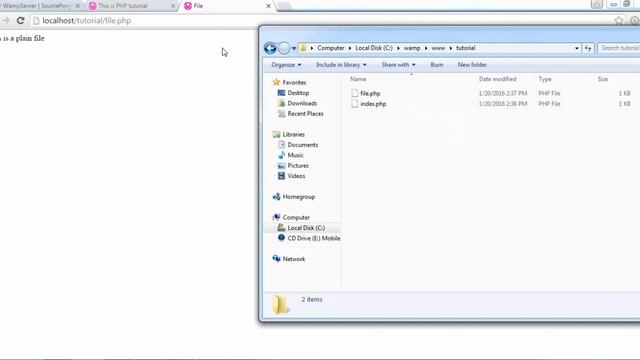The width and height of the screenshot is (640, 360).
Task: Open the Share with menu
Action: [398, 65]
